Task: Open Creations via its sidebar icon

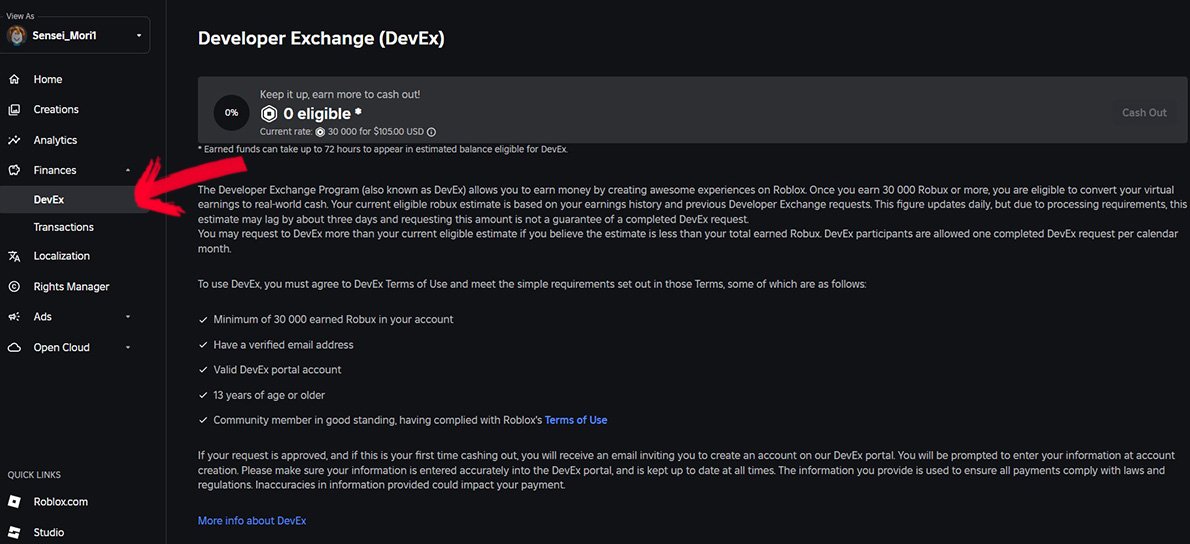Action: pos(14,110)
